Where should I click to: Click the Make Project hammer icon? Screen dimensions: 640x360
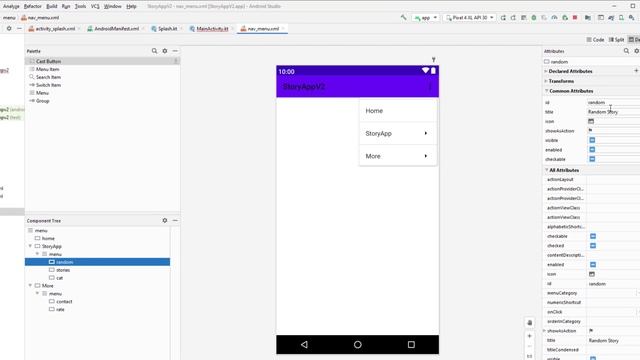click(x=404, y=18)
